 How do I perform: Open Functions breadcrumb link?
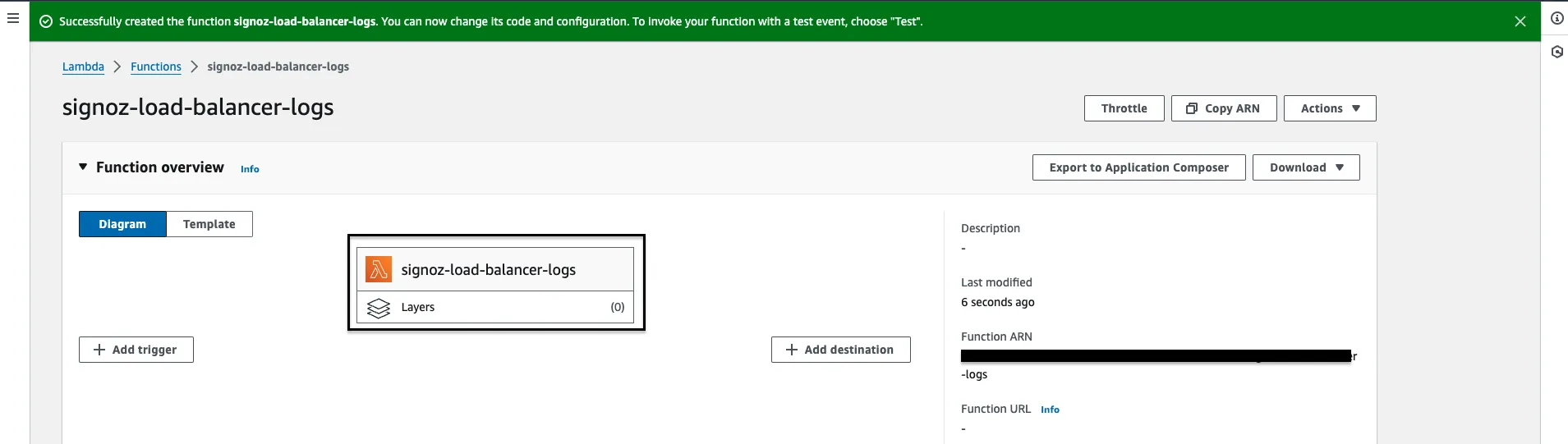[x=156, y=66]
